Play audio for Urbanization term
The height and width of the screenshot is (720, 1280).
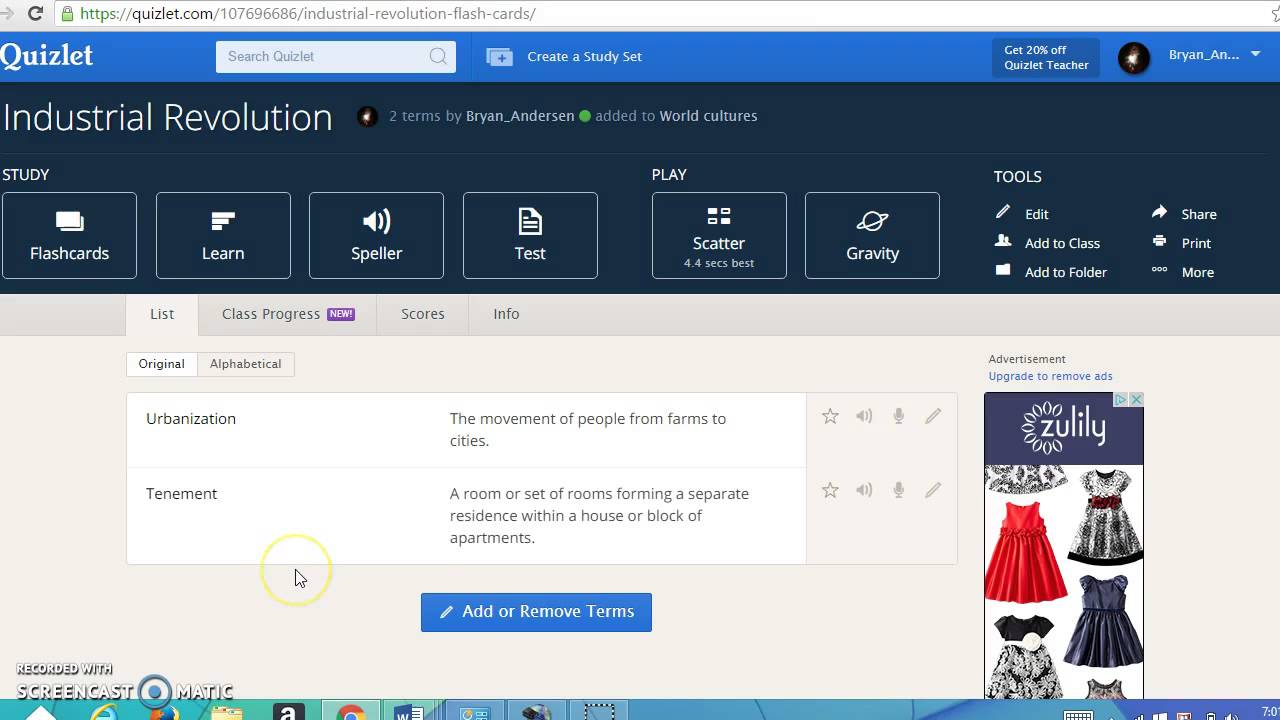864,416
